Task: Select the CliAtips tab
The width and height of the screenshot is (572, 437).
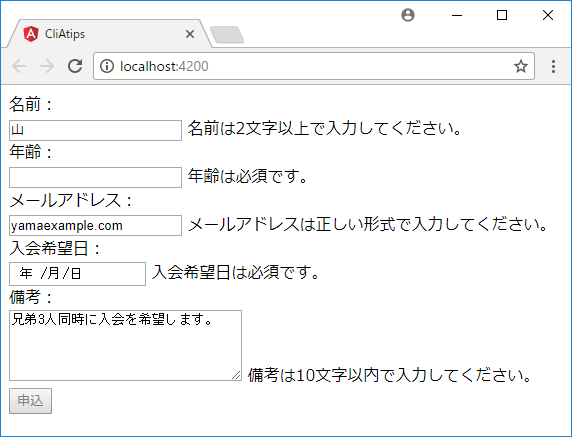Action: point(109,34)
